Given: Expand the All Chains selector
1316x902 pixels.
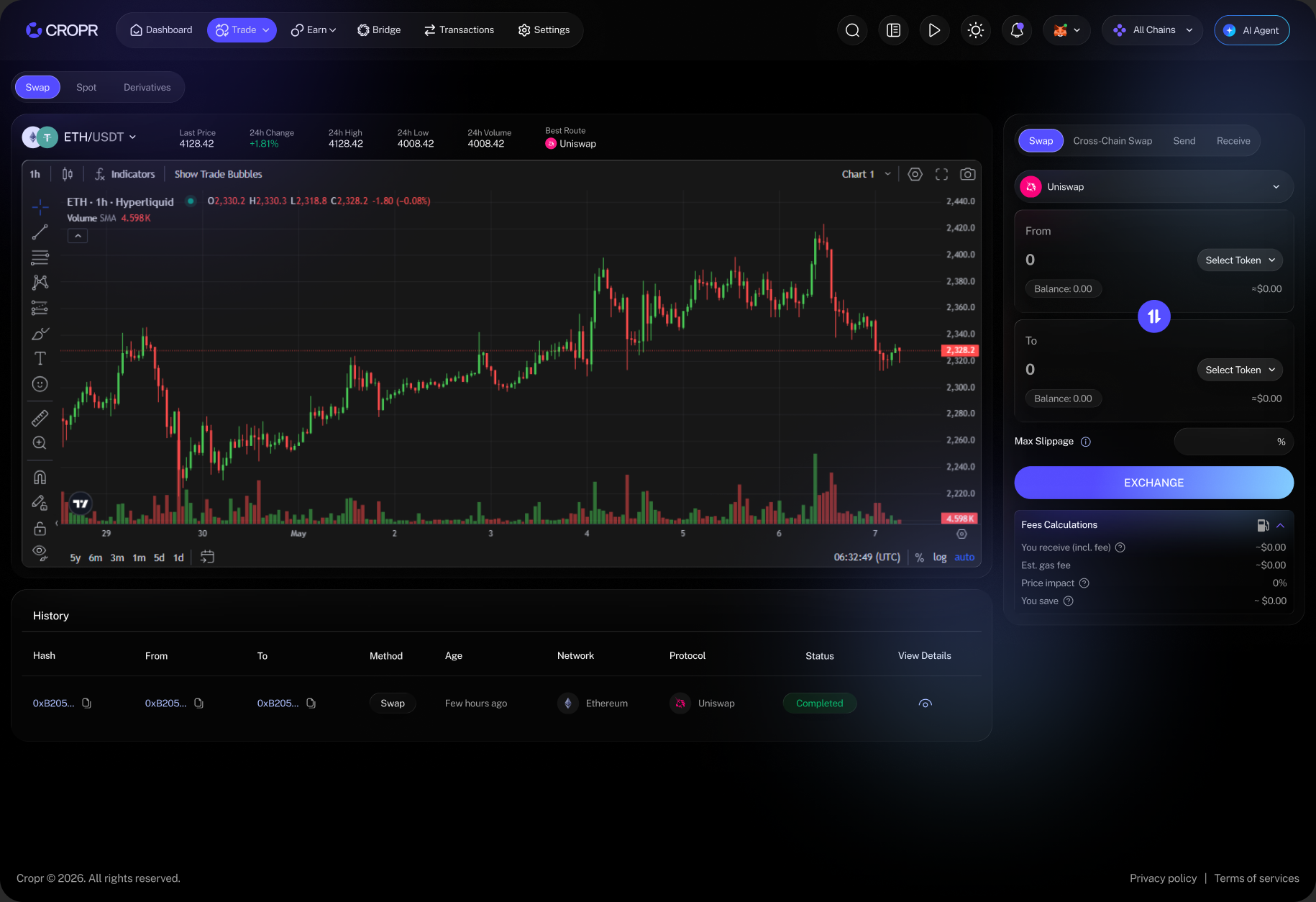Looking at the screenshot, I should (1152, 30).
